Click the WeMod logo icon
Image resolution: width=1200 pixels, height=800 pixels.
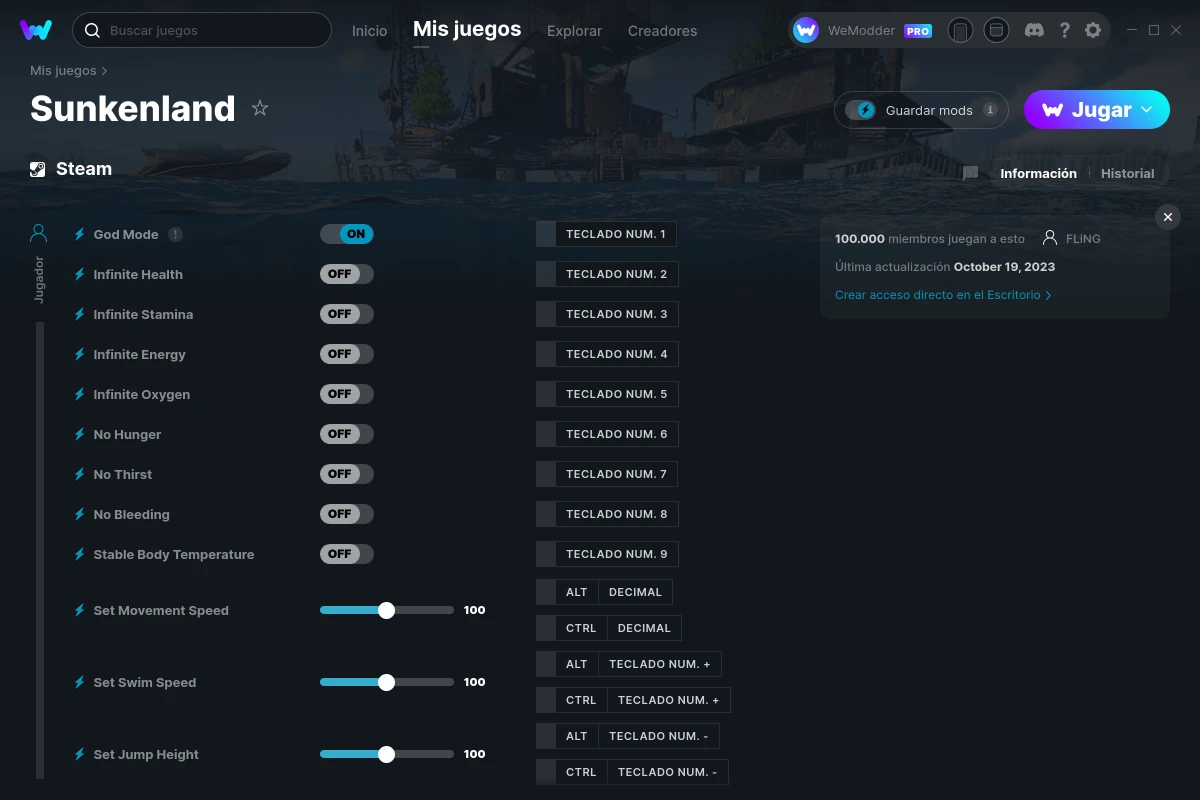pos(36,30)
